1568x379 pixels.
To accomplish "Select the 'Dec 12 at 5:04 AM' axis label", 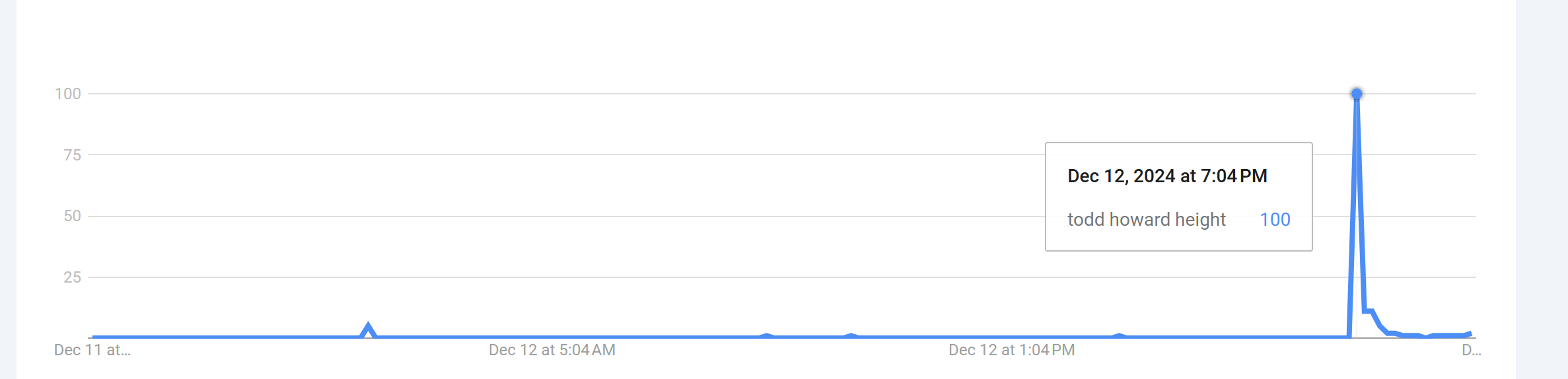I will [552, 350].
